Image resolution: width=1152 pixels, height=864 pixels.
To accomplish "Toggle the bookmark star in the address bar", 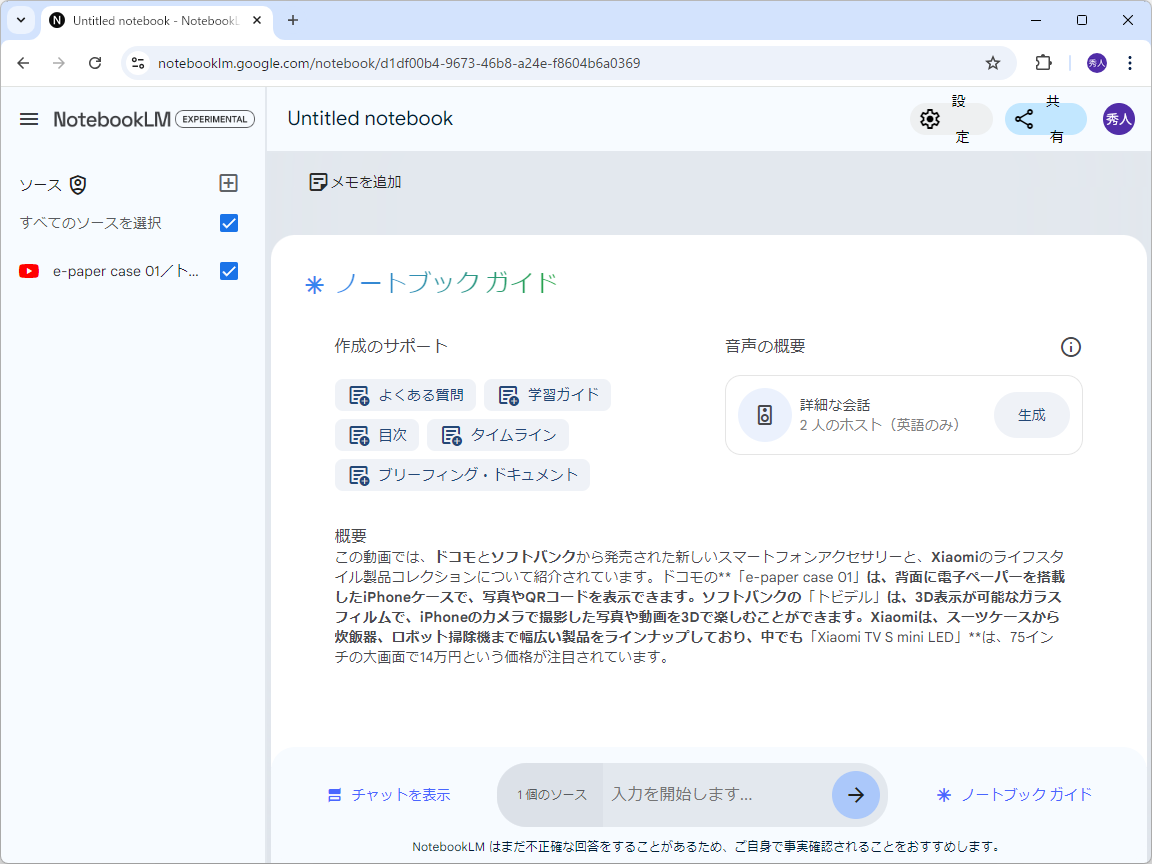I will coord(993,62).
